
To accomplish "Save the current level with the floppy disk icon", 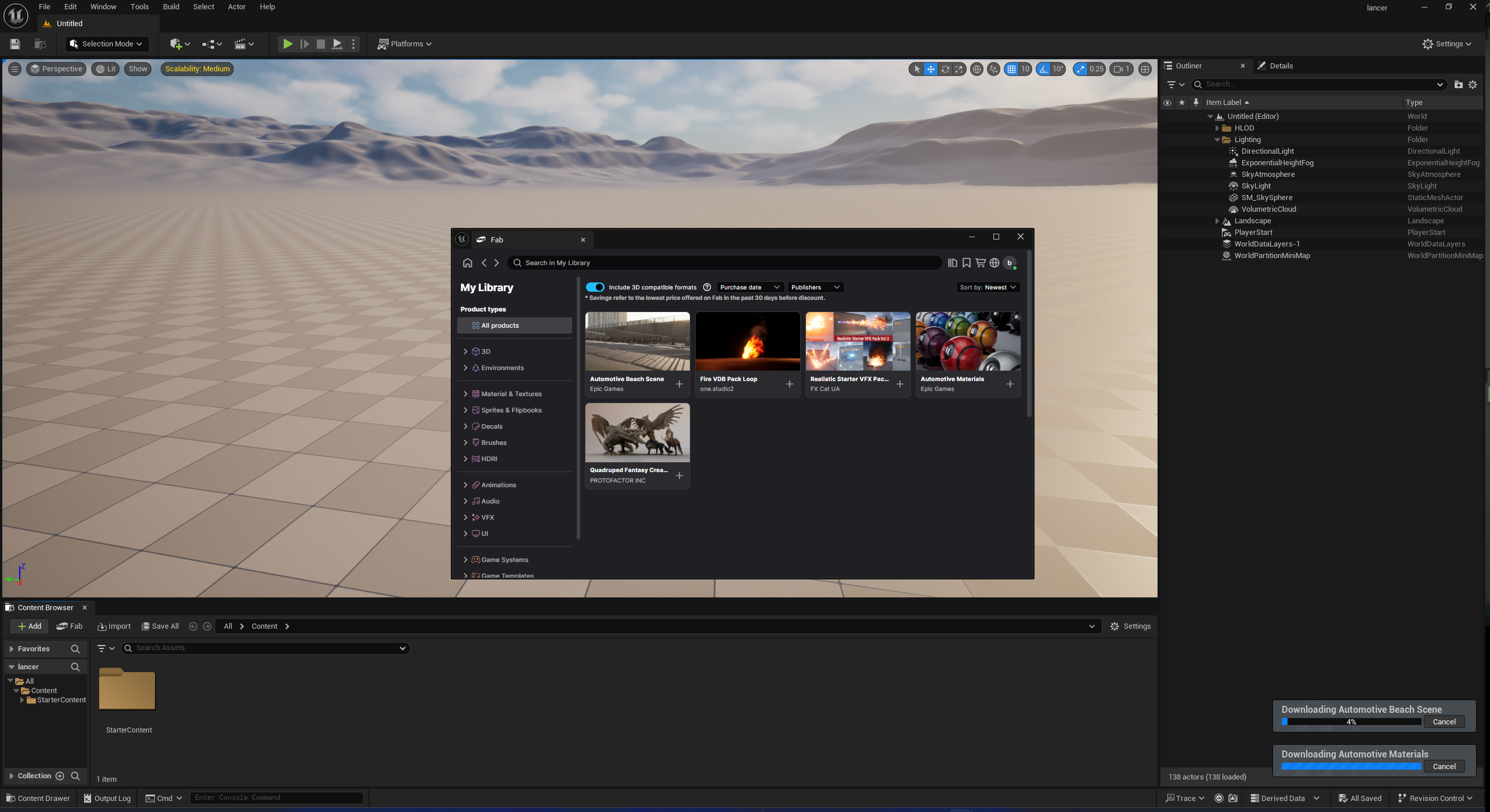I will (x=15, y=44).
